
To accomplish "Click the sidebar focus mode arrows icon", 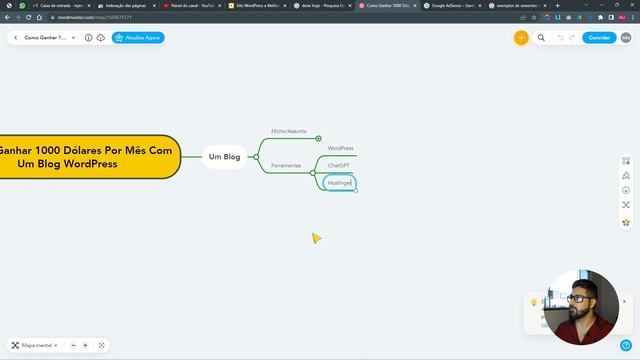I will click(626, 205).
